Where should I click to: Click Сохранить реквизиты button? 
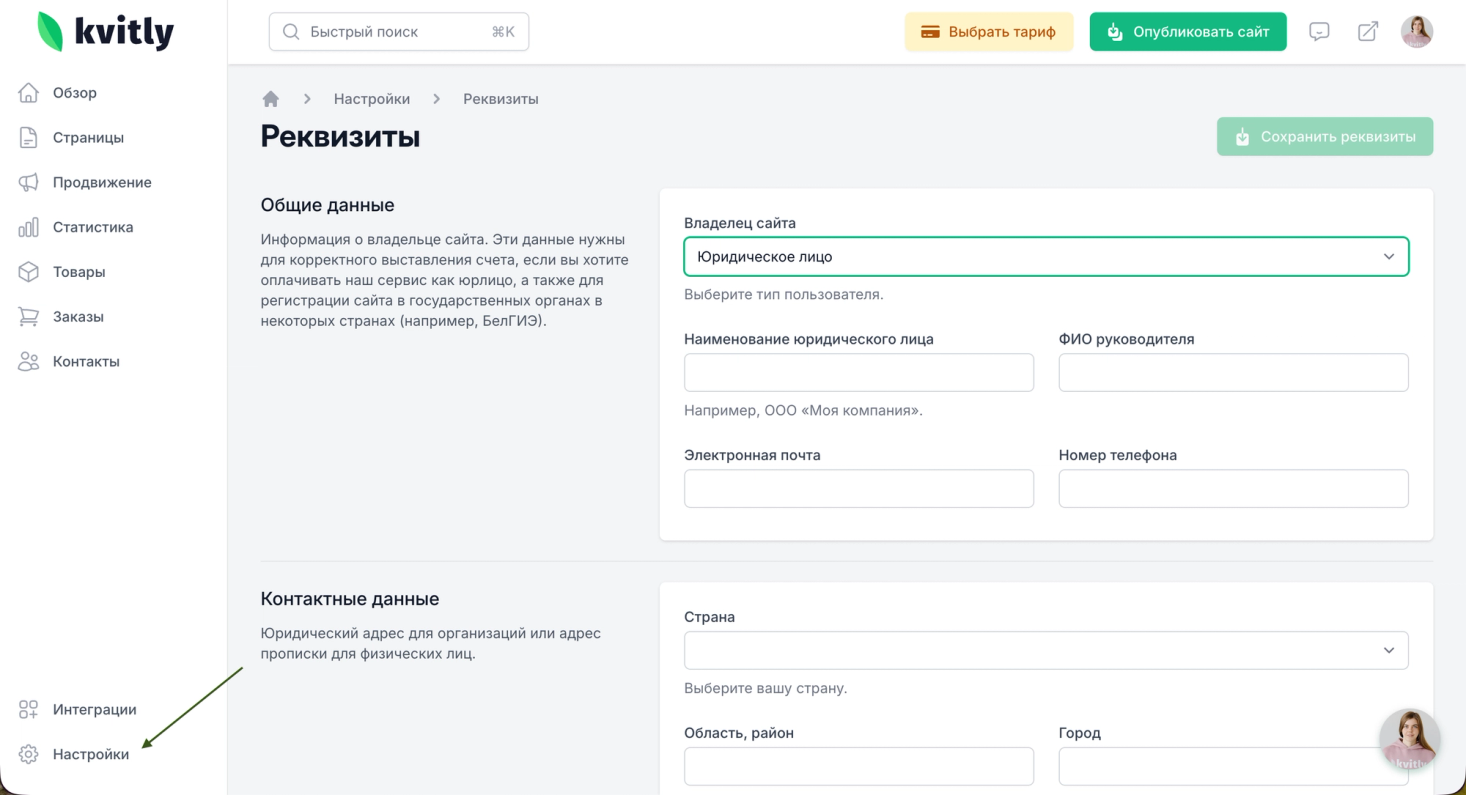pos(1325,137)
